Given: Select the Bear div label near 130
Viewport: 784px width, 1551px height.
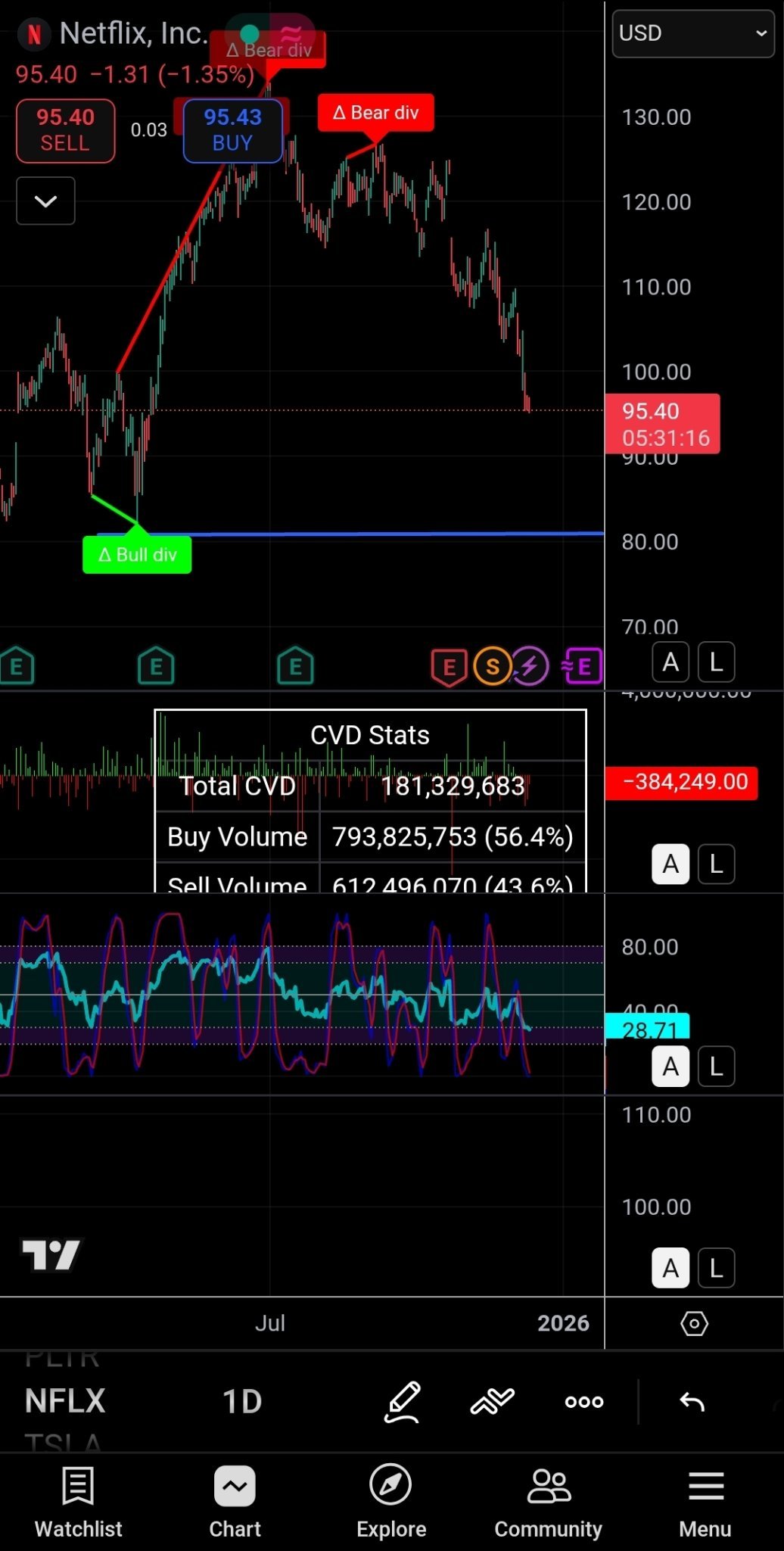Looking at the screenshot, I should [x=376, y=113].
